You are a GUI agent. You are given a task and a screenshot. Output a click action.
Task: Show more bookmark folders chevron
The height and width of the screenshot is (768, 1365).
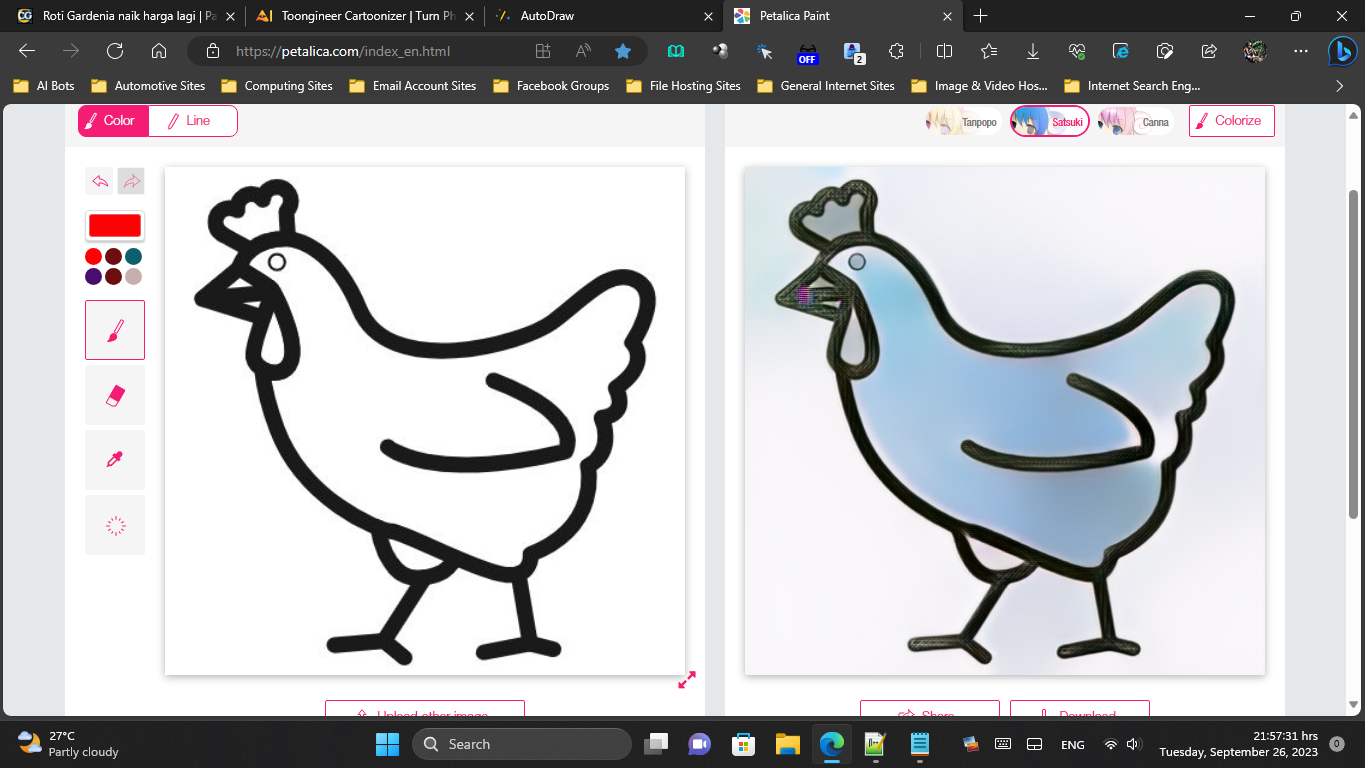[1340, 86]
